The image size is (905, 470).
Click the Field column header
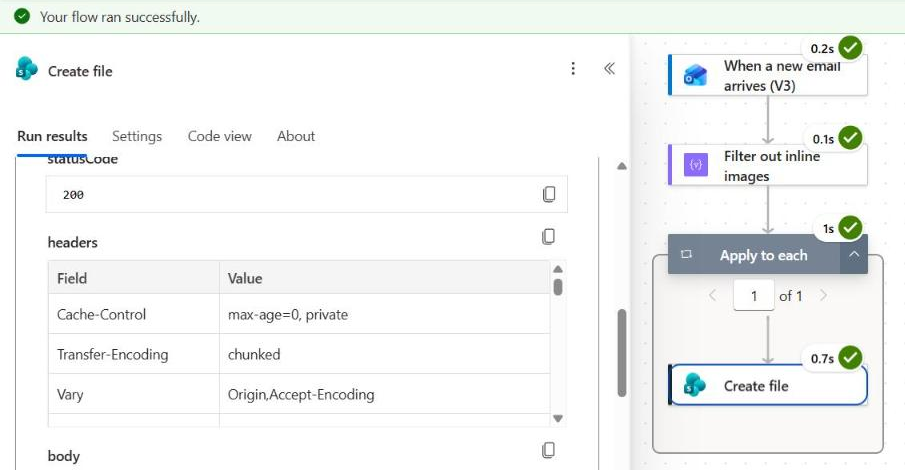coord(133,278)
